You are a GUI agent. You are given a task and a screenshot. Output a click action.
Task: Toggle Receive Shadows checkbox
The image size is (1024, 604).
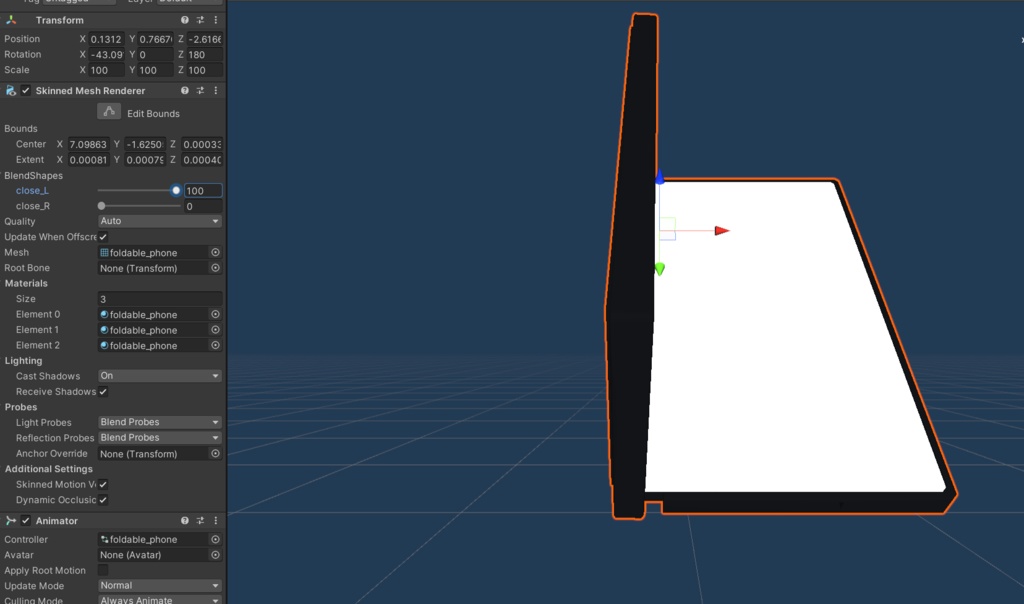click(101, 391)
